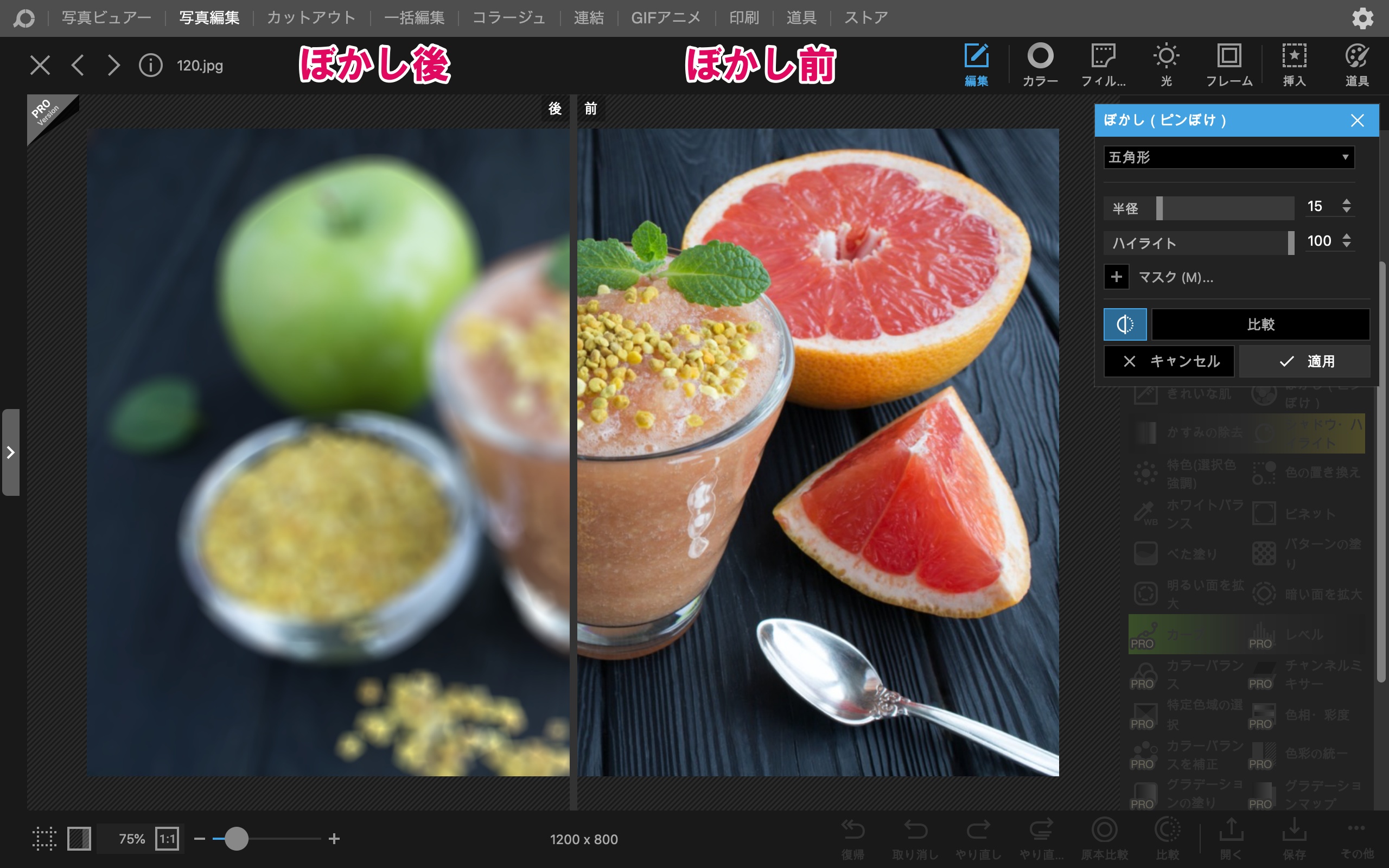The width and height of the screenshot is (1389, 868).
Task: Click the selection marquee icon in bottom bar
Action: tap(44, 839)
